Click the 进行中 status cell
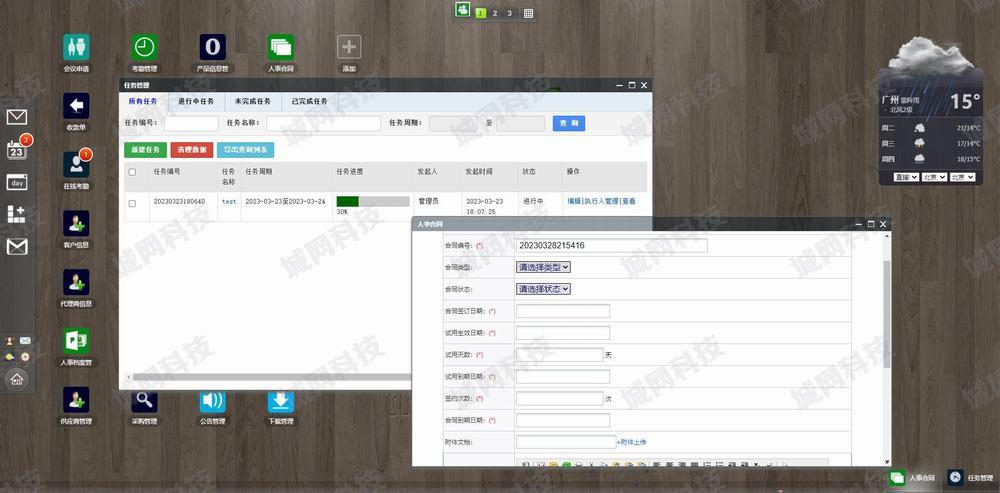 point(533,202)
